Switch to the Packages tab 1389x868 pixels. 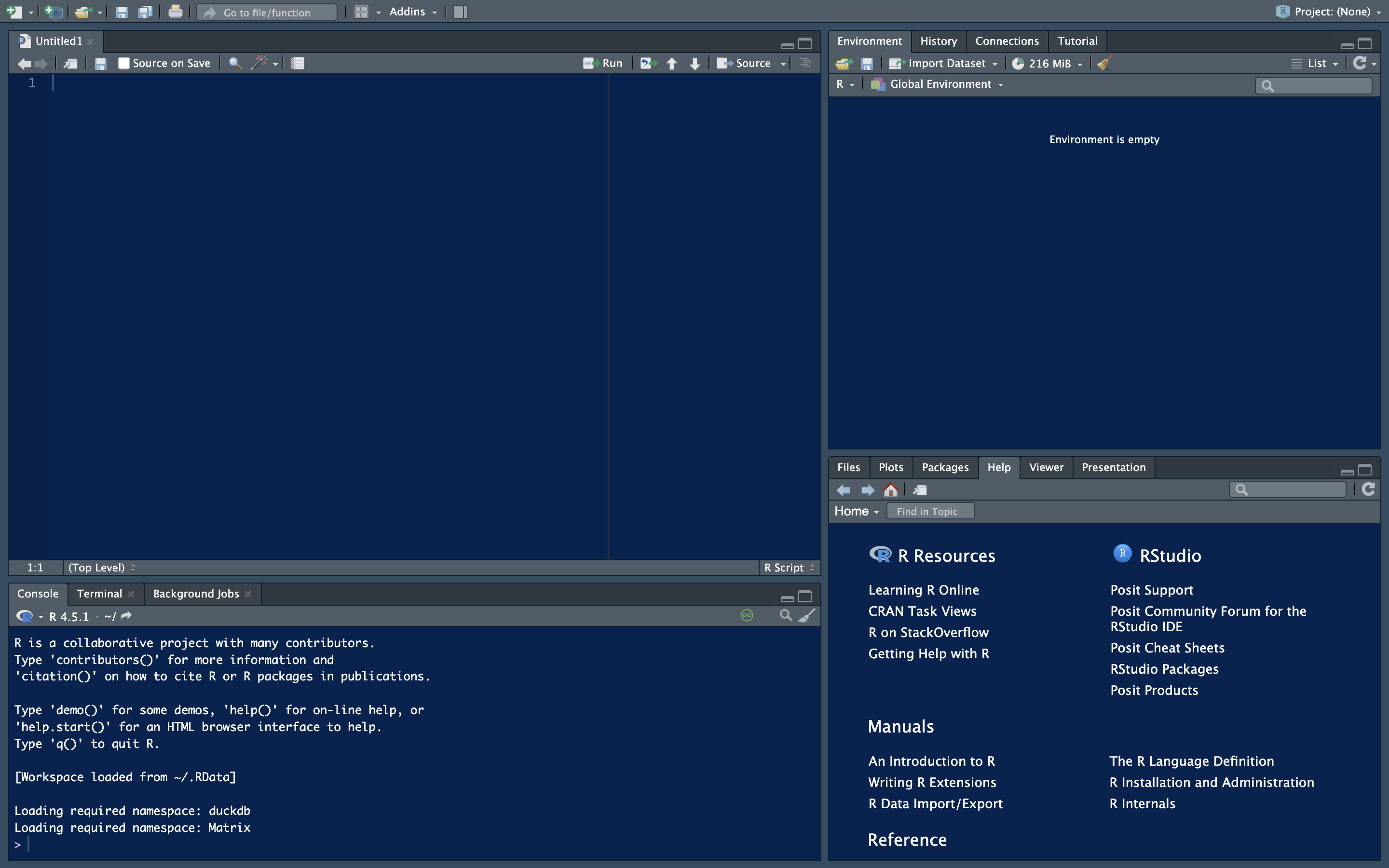(944, 467)
